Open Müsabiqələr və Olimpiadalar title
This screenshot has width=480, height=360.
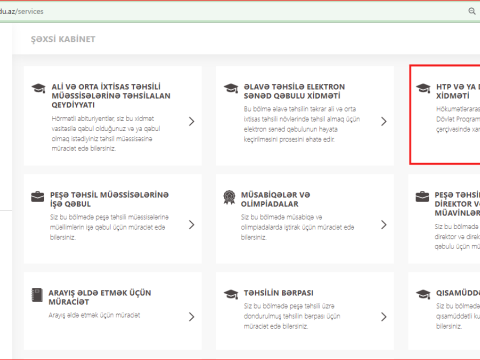tap(275, 199)
